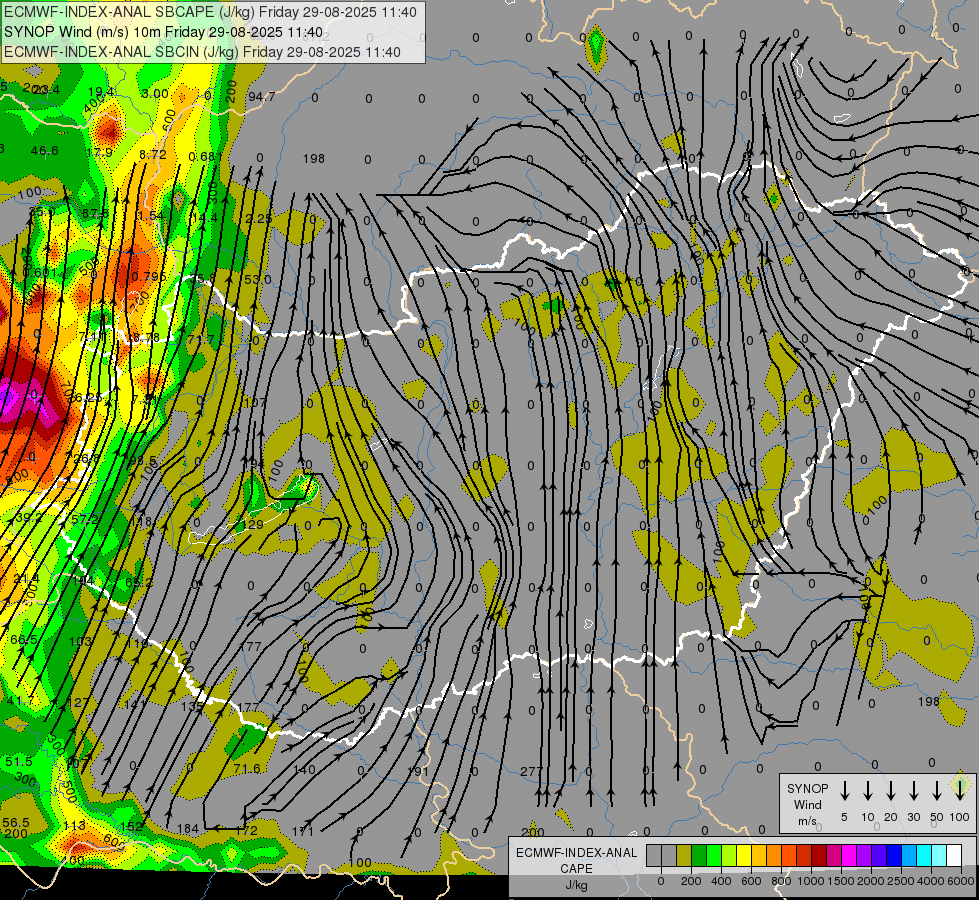The width and height of the screenshot is (979, 900).
Task: Click the SBCIN title line in the header
Action: [202, 52]
